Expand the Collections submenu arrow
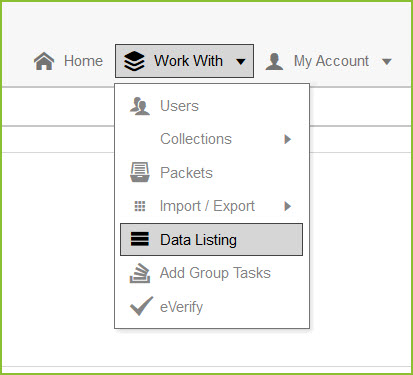Viewport: 413px width, 375px height. coord(288,139)
